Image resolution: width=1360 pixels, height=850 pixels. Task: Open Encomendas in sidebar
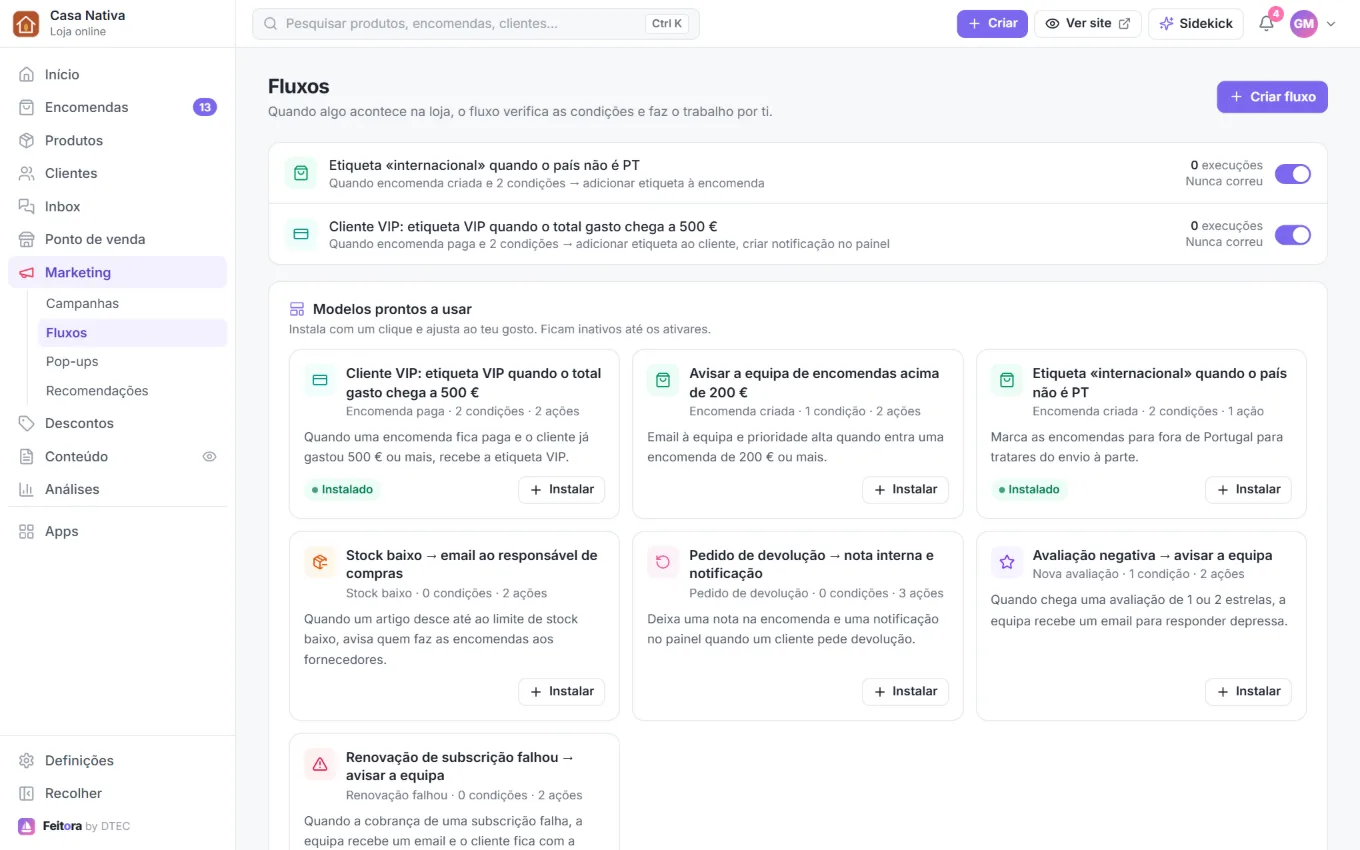click(118, 107)
